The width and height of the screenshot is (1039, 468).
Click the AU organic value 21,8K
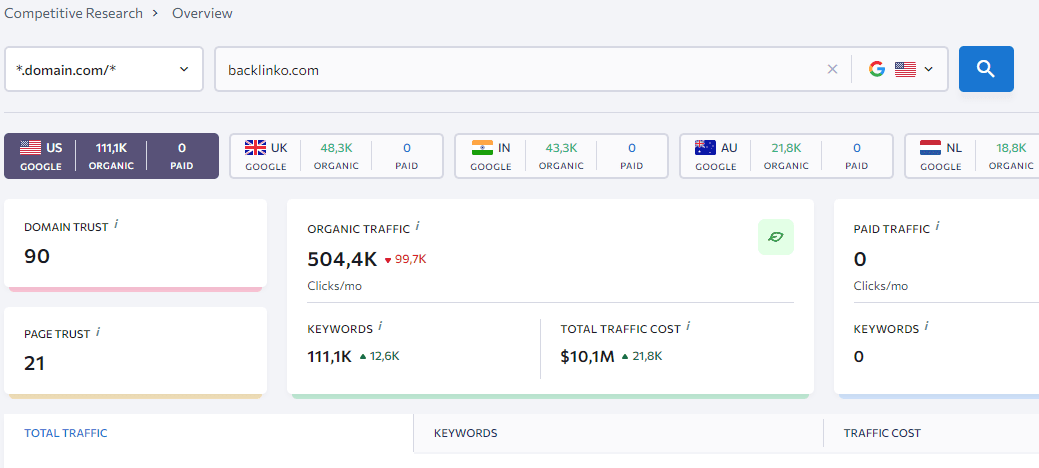click(x=786, y=148)
